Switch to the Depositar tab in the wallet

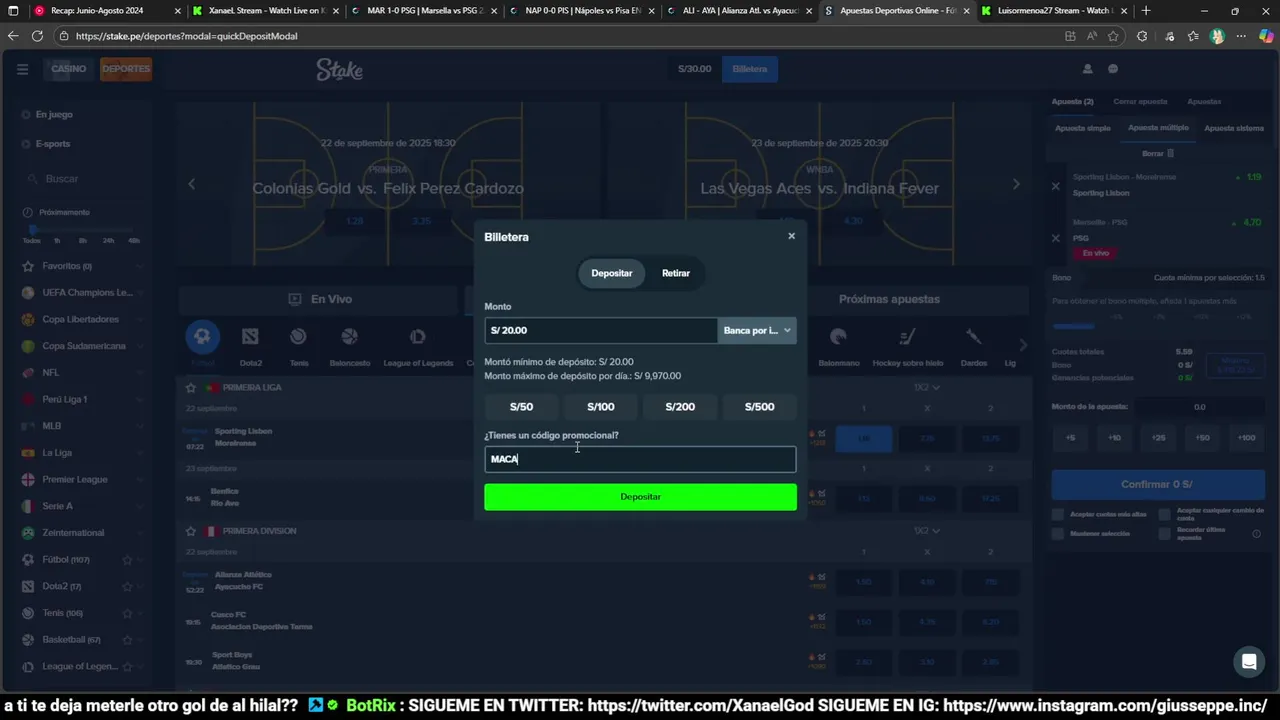point(612,273)
